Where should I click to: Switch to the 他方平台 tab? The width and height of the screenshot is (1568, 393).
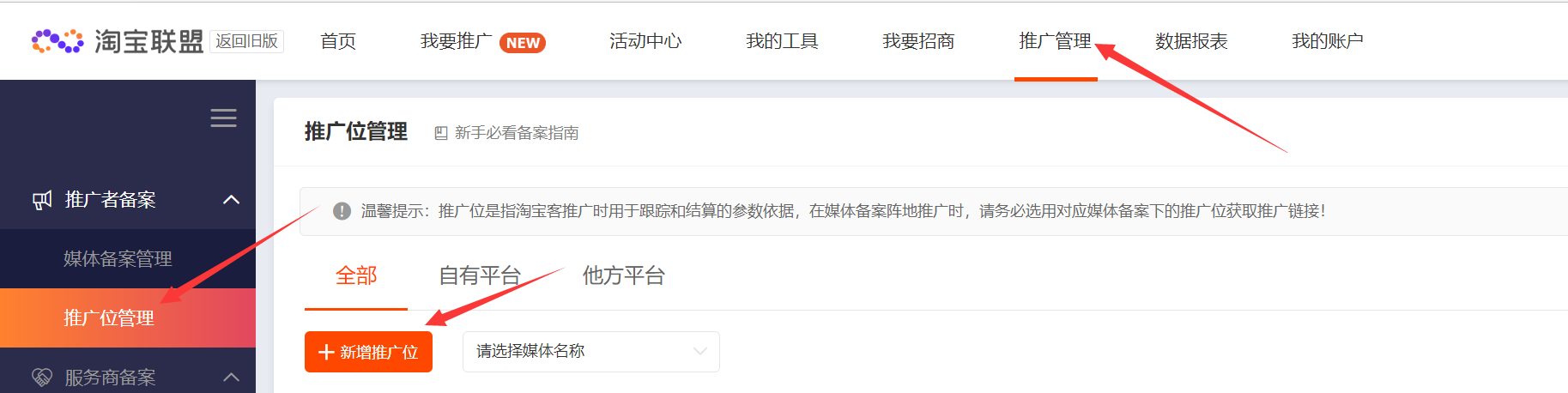(624, 275)
